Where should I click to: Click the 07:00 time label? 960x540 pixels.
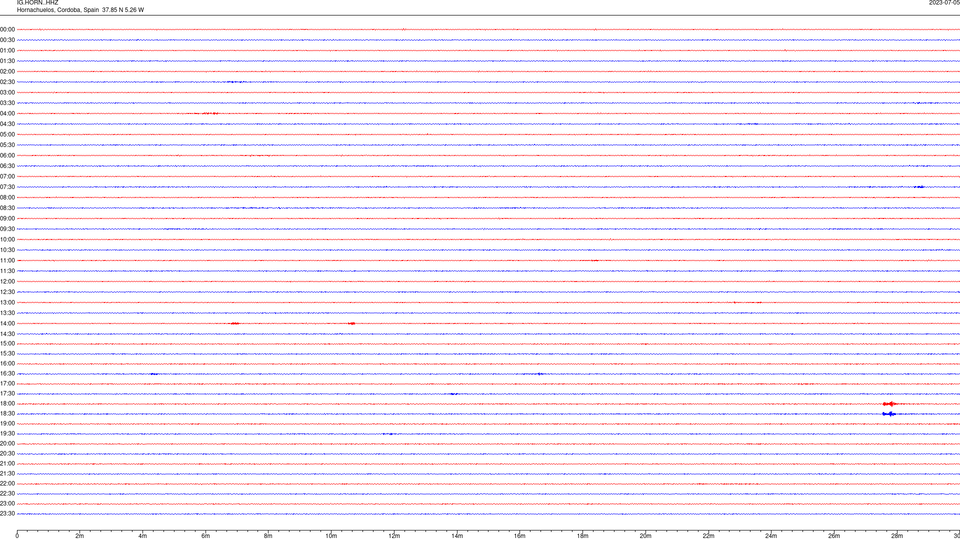click(7, 176)
